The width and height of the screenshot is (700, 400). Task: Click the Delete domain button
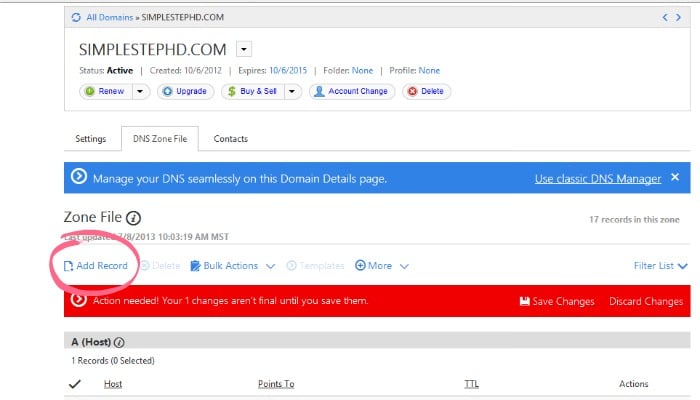[x=426, y=91]
